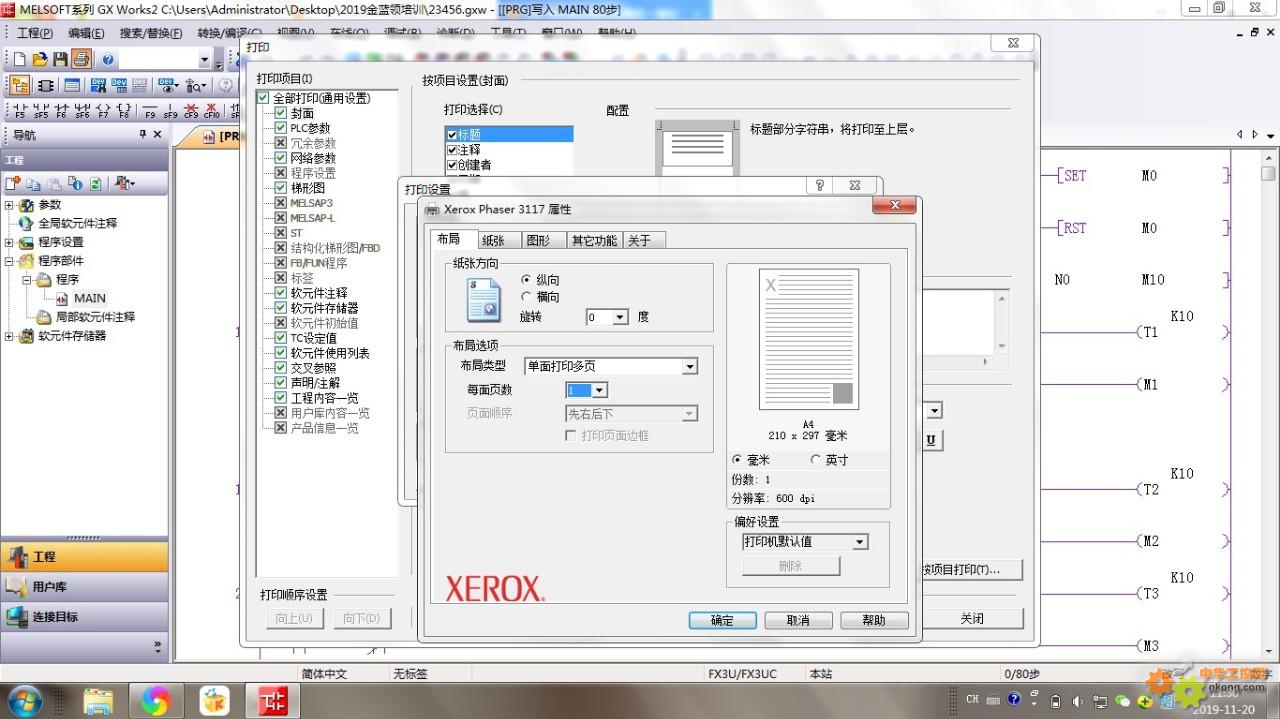Expand the 程序设置 tree node
Screen dimensions: 1280x719
[x=10, y=242]
